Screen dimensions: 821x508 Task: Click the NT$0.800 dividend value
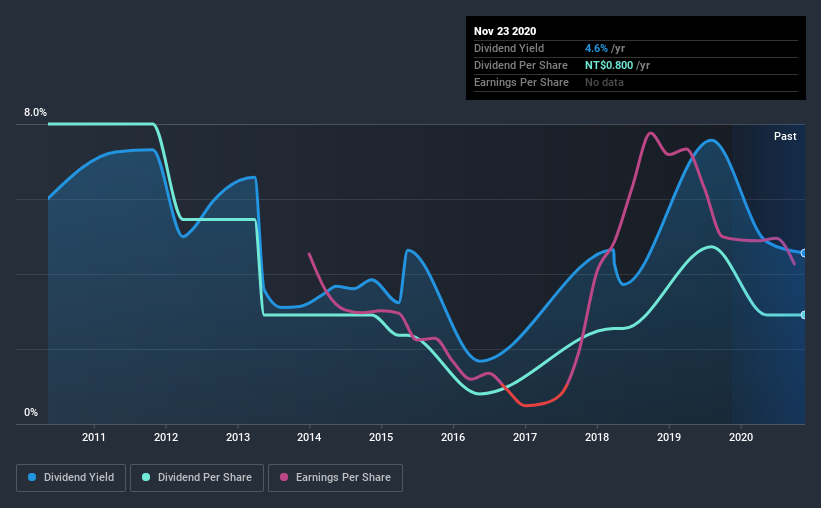tap(609, 65)
